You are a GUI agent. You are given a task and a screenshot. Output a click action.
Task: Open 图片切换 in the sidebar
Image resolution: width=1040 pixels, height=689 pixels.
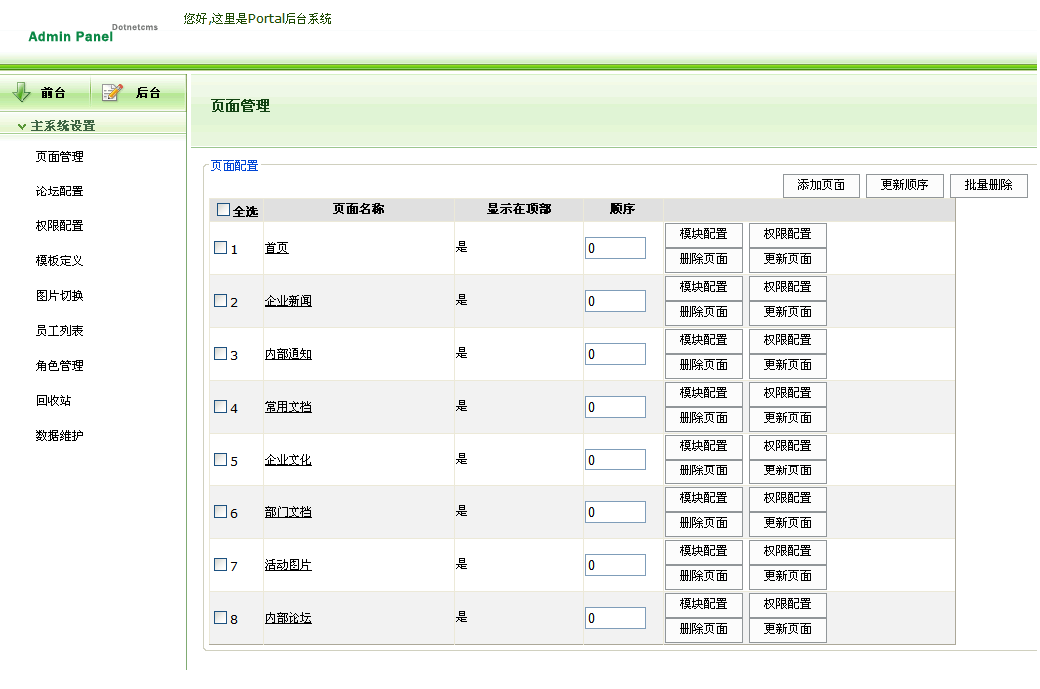(x=60, y=296)
